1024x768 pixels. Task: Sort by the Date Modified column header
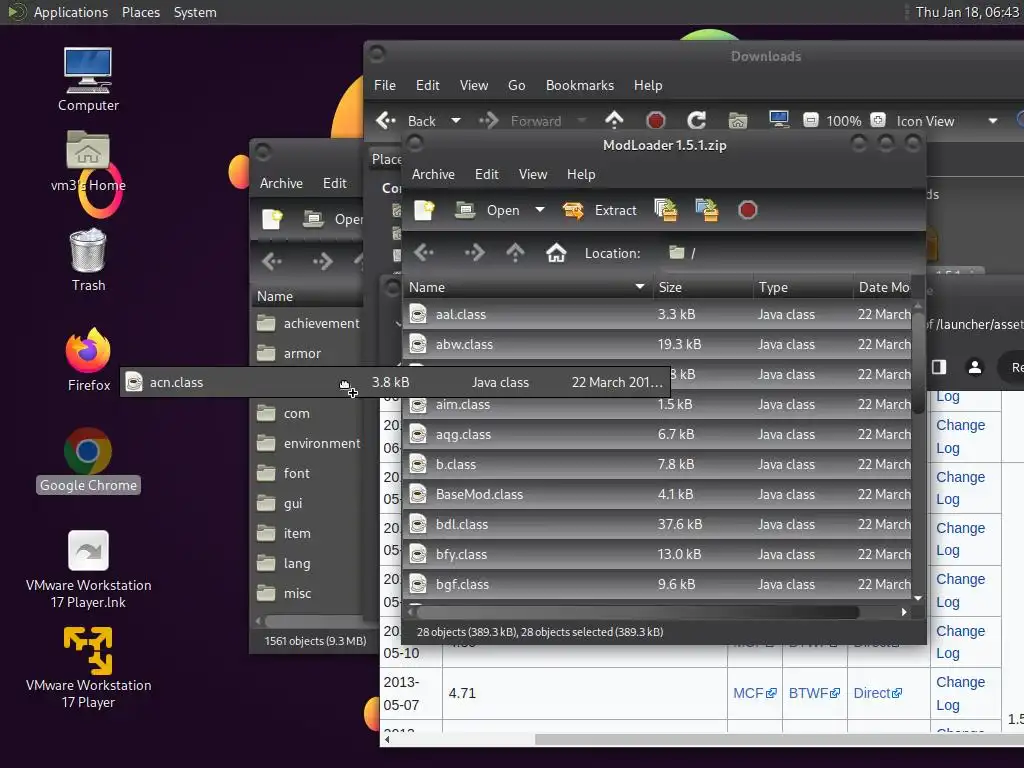point(882,287)
